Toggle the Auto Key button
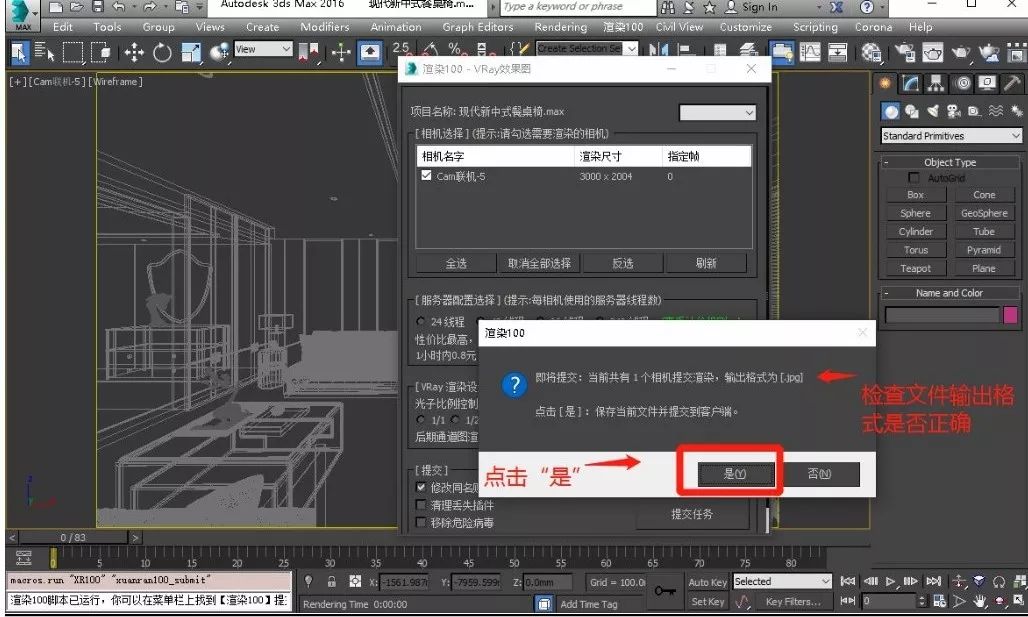 707,582
